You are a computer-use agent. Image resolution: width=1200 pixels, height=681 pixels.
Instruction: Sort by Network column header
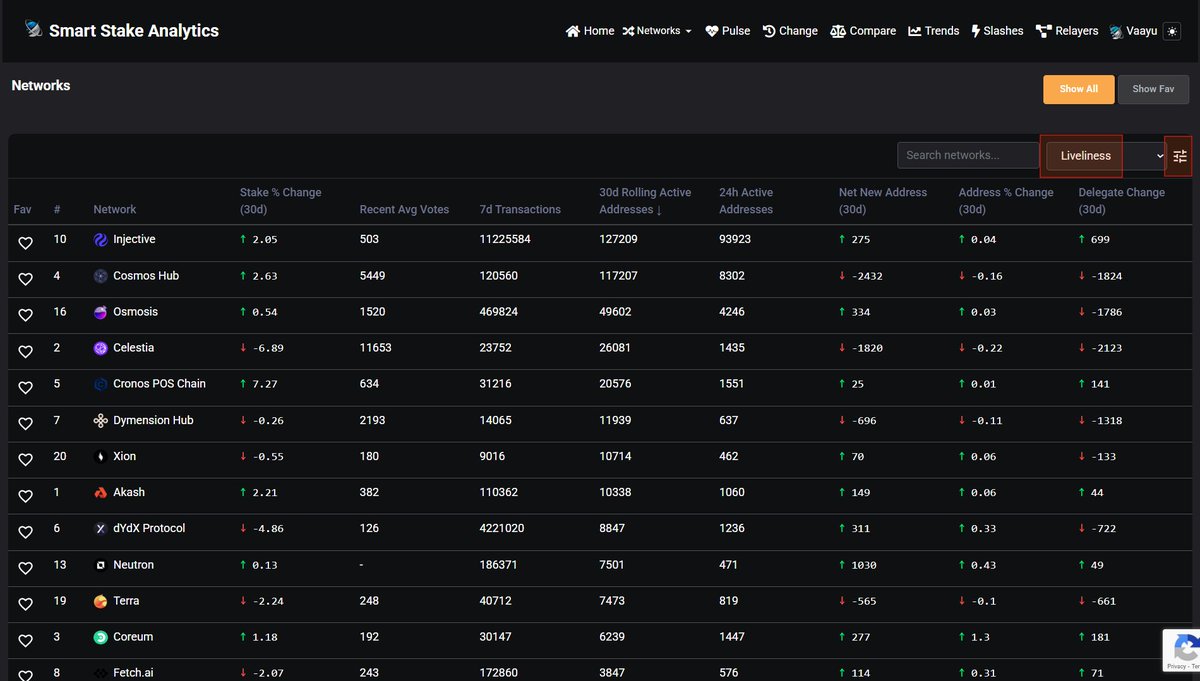tap(115, 209)
